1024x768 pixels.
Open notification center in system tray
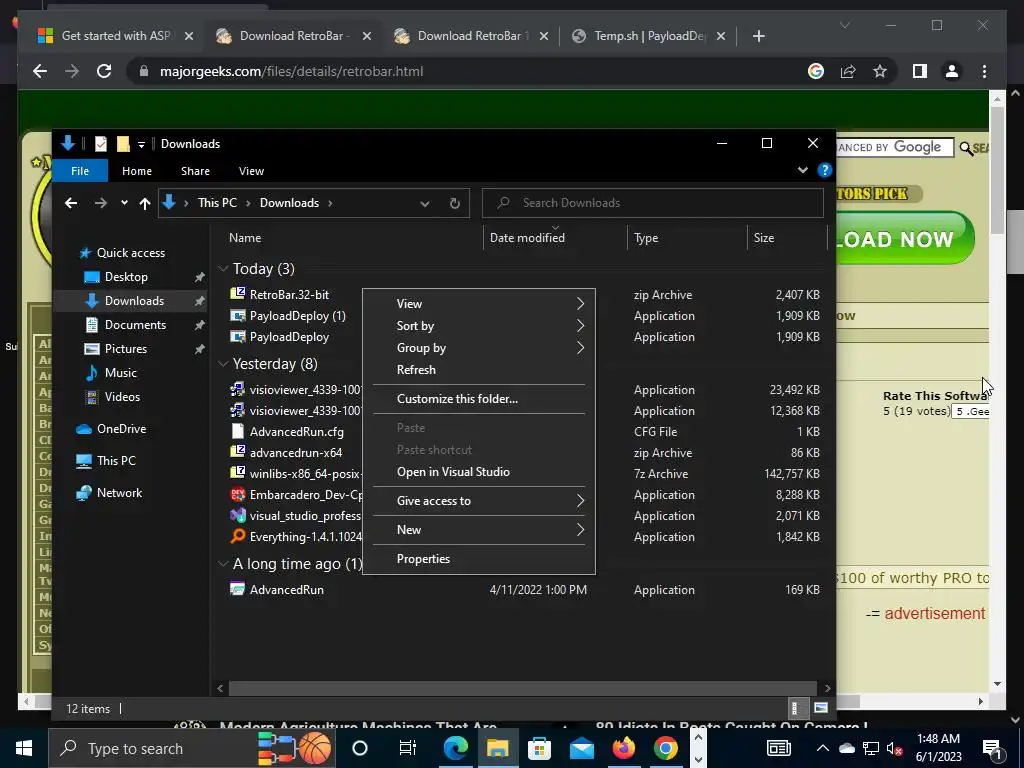(x=991, y=748)
